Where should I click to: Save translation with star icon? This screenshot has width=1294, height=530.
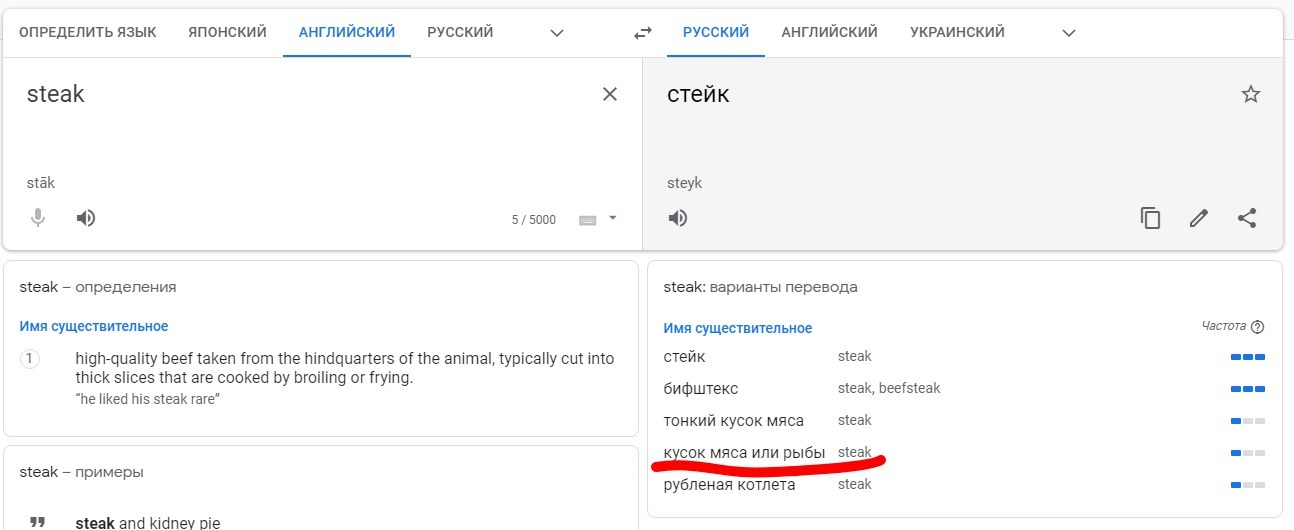point(1250,95)
